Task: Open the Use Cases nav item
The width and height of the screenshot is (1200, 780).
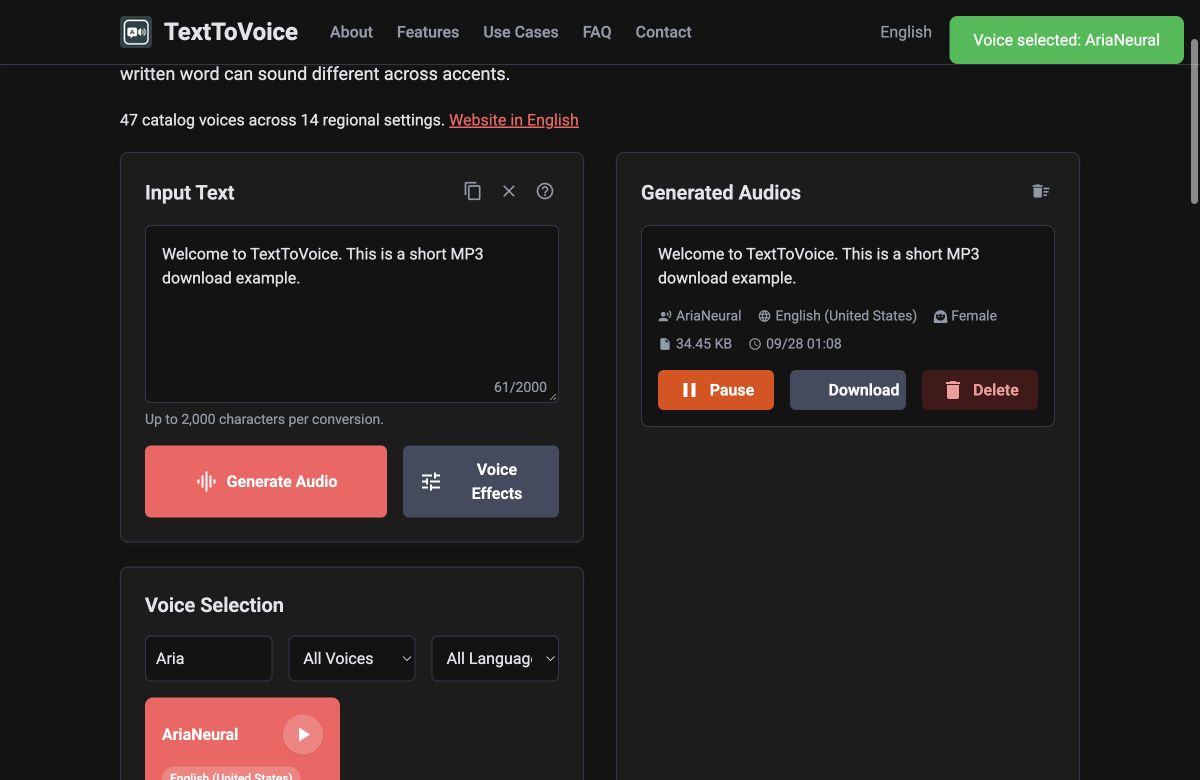Action: 521,32
